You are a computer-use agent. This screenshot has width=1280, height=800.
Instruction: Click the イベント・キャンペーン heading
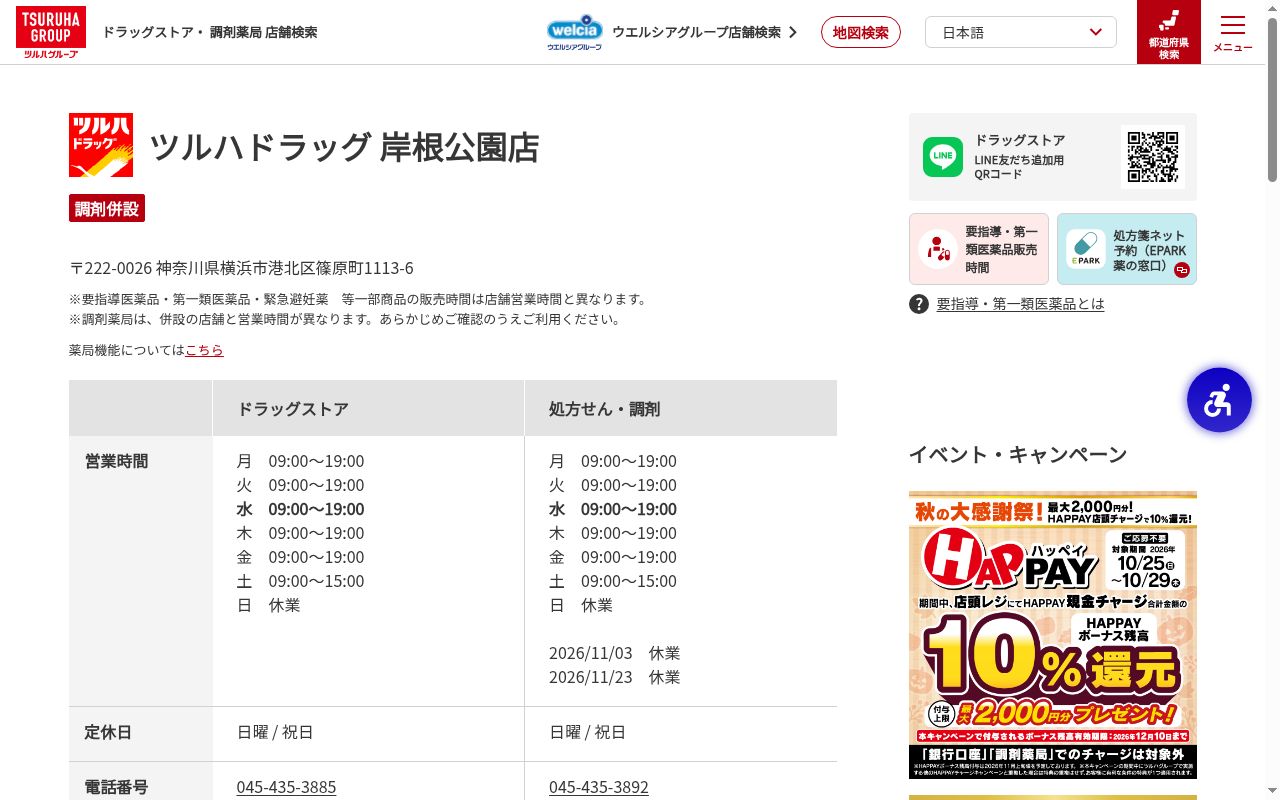(1018, 455)
